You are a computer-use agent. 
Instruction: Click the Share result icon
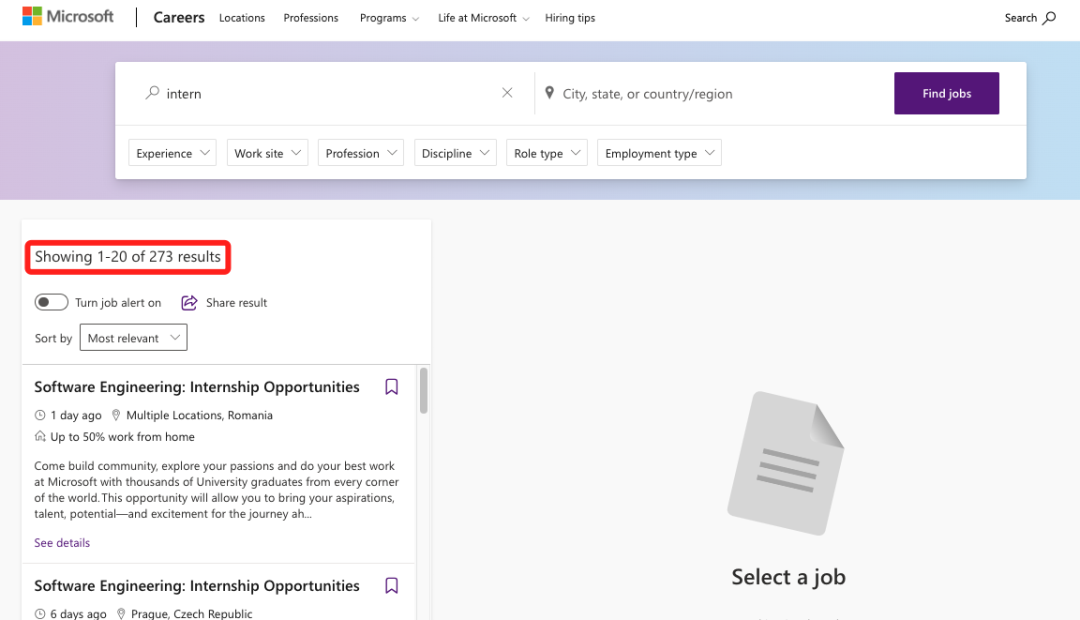tap(189, 302)
